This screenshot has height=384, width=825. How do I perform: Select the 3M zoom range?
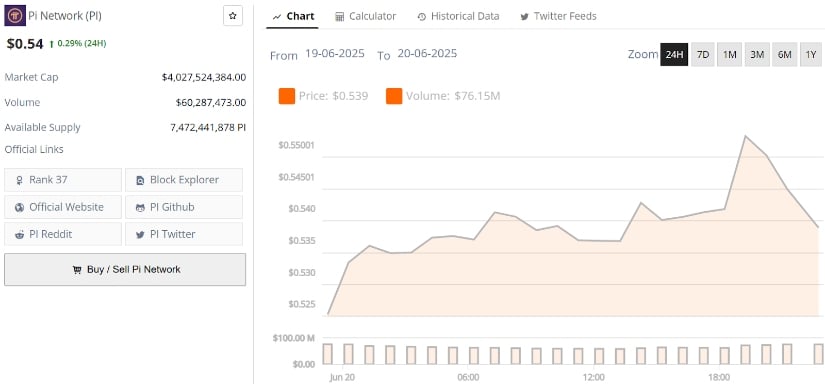pos(757,54)
